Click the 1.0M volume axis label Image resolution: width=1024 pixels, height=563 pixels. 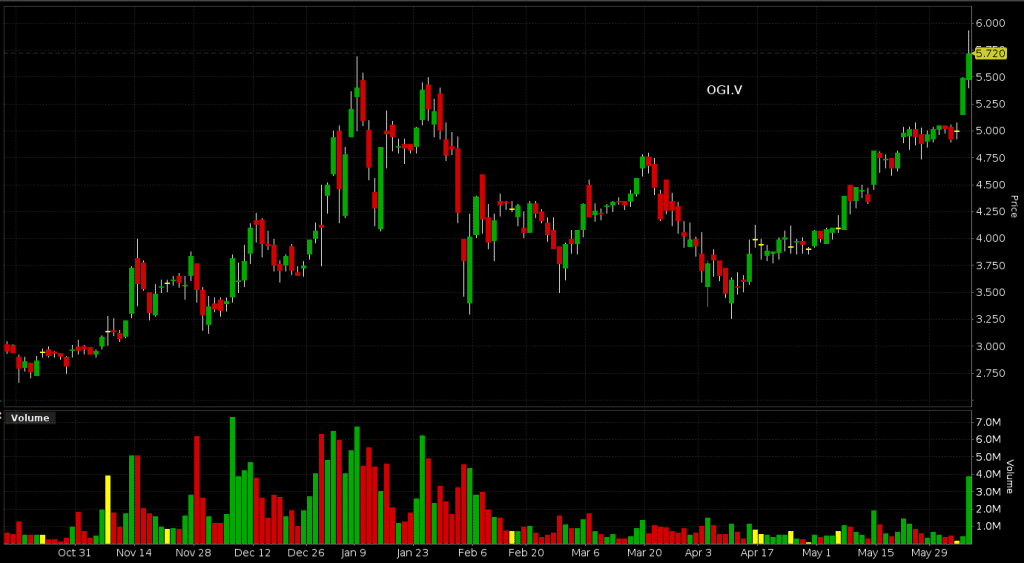click(x=989, y=526)
